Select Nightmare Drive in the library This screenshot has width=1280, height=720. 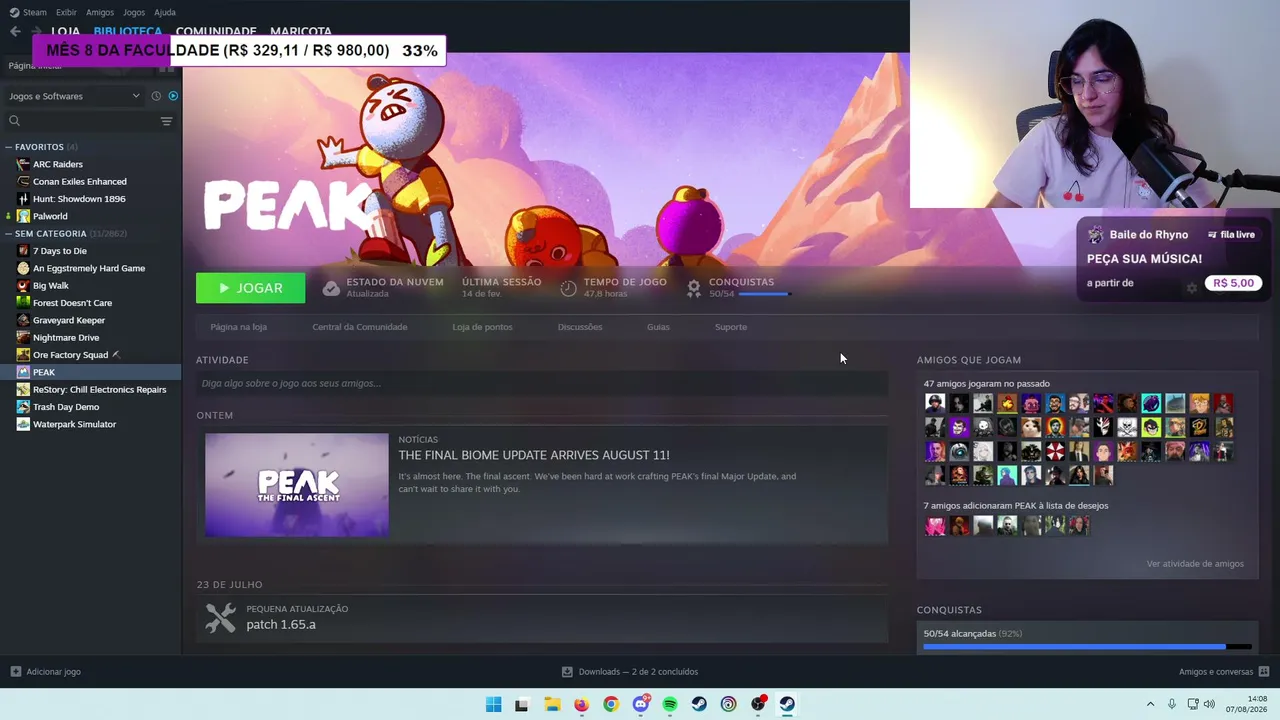tap(66, 338)
